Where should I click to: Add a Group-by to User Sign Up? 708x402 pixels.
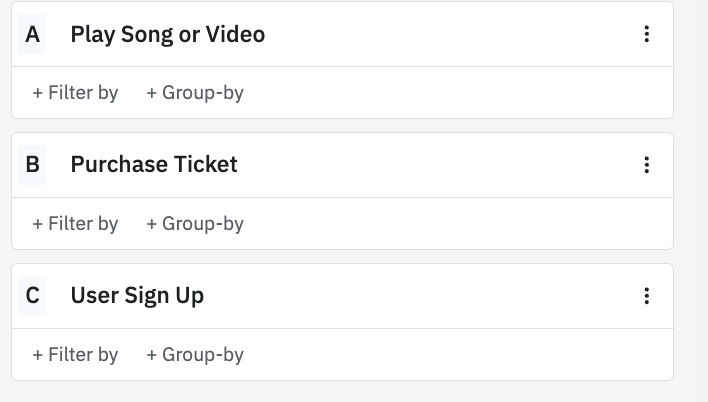point(195,355)
